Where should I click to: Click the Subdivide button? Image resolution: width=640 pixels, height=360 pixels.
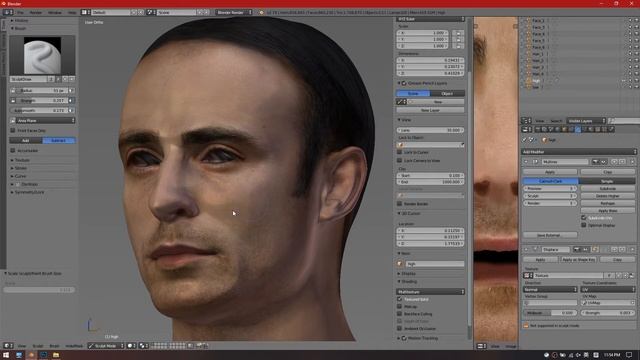coord(608,189)
